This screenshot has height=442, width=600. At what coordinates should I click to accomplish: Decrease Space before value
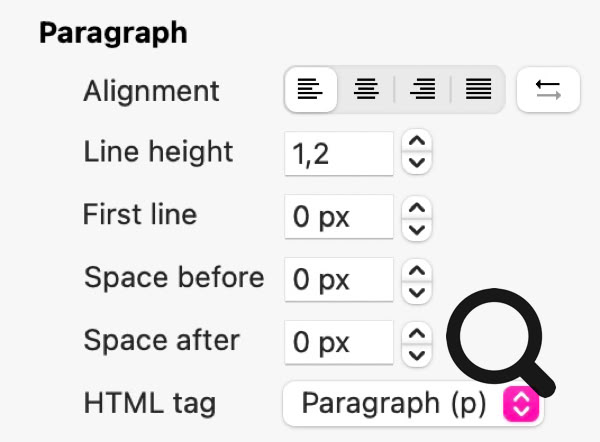pos(418,290)
